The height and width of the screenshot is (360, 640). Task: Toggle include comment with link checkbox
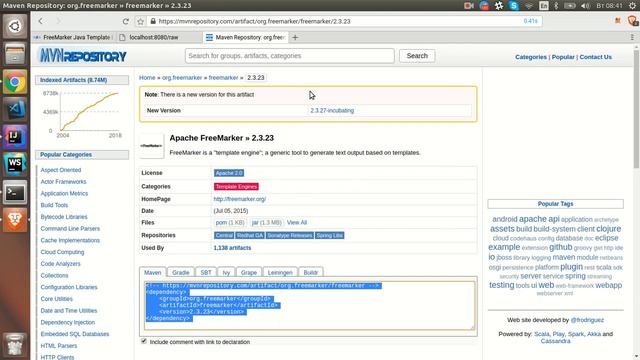(144, 341)
